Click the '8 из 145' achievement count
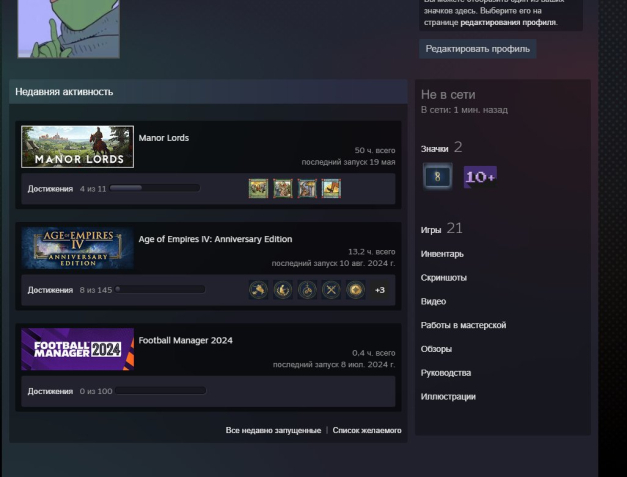The width and height of the screenshot is (627, 477). (x=96, y=290)
